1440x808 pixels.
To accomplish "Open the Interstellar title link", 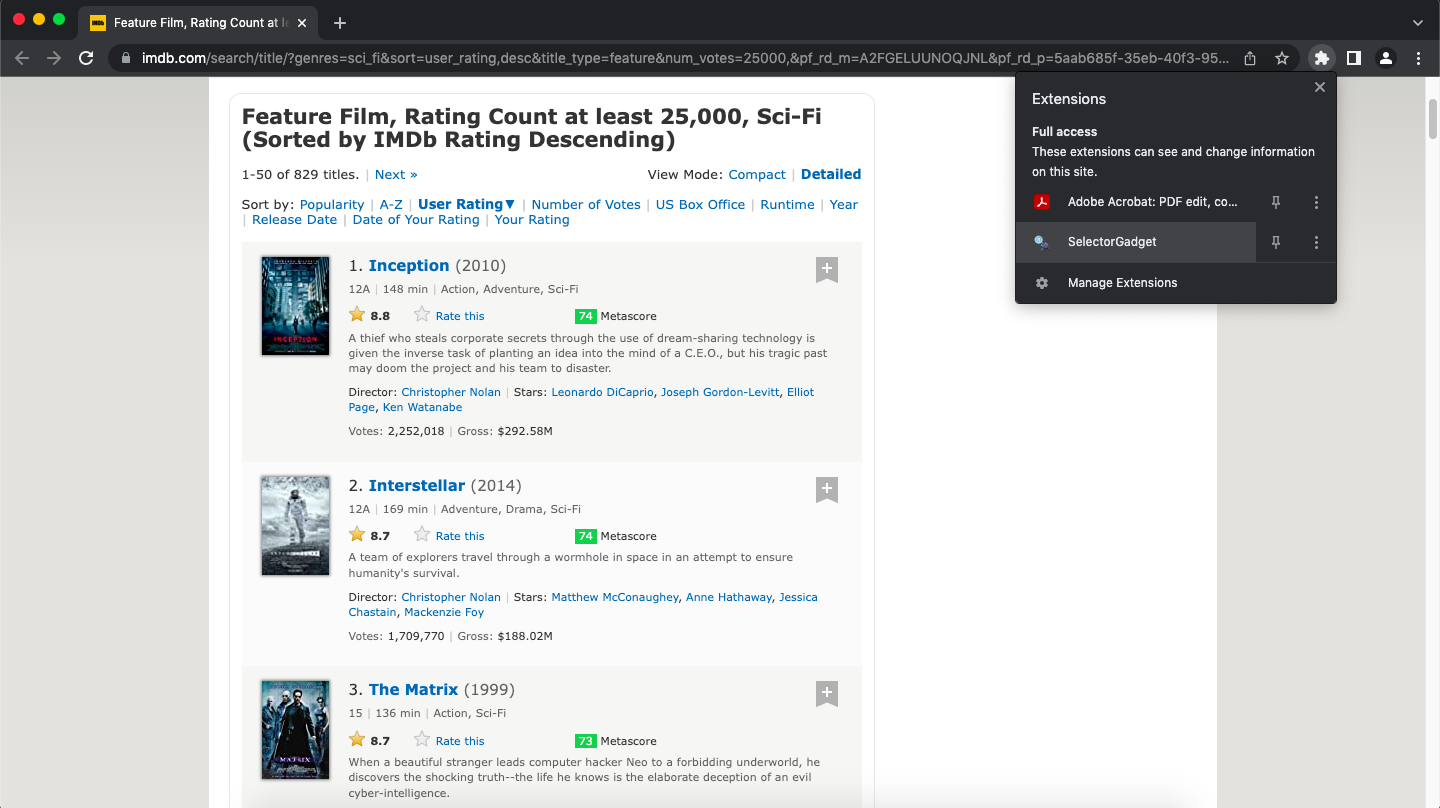I will point(417,486).
